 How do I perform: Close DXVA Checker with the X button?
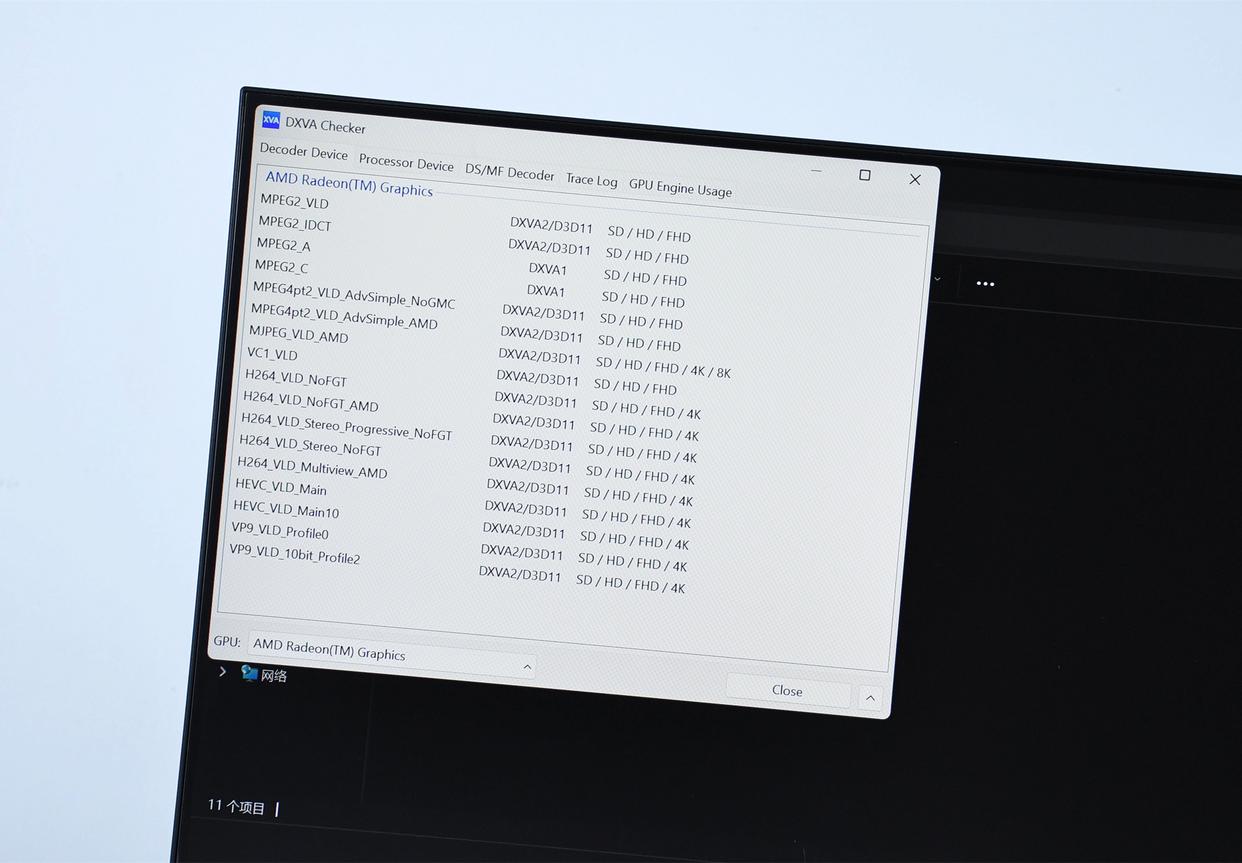[x=914, y=179]
